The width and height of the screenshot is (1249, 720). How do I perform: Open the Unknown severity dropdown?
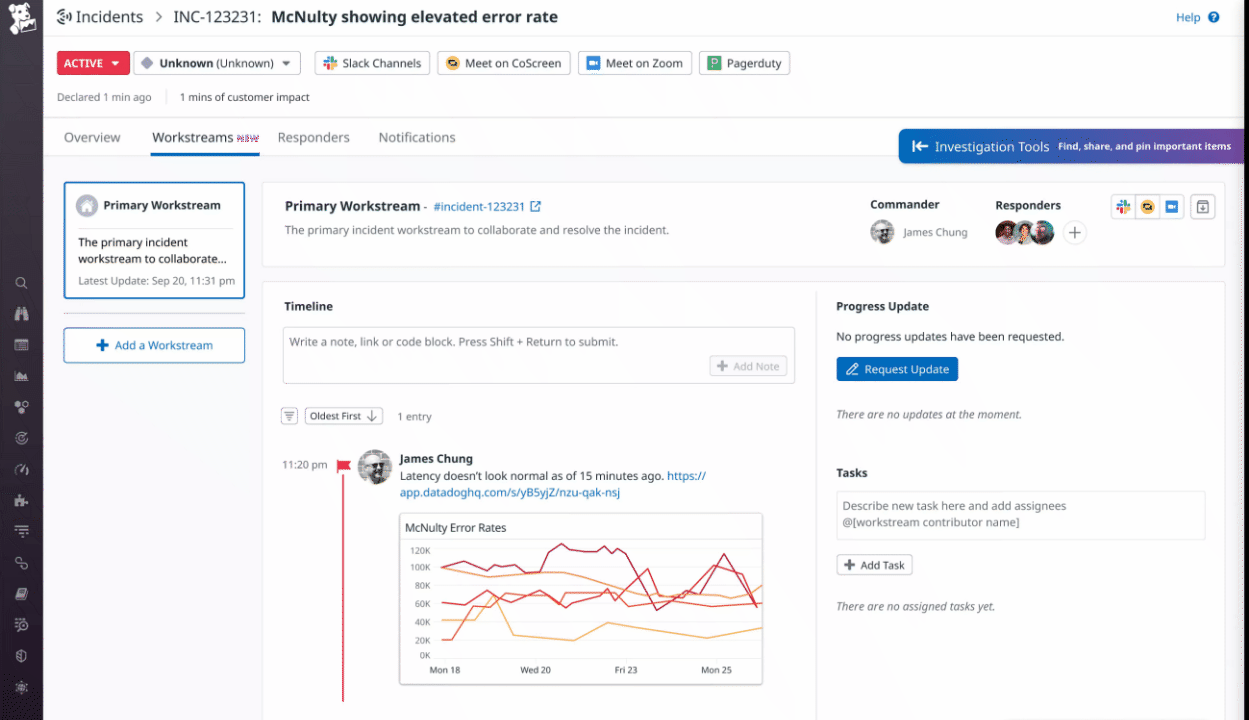tap(217, 63)
